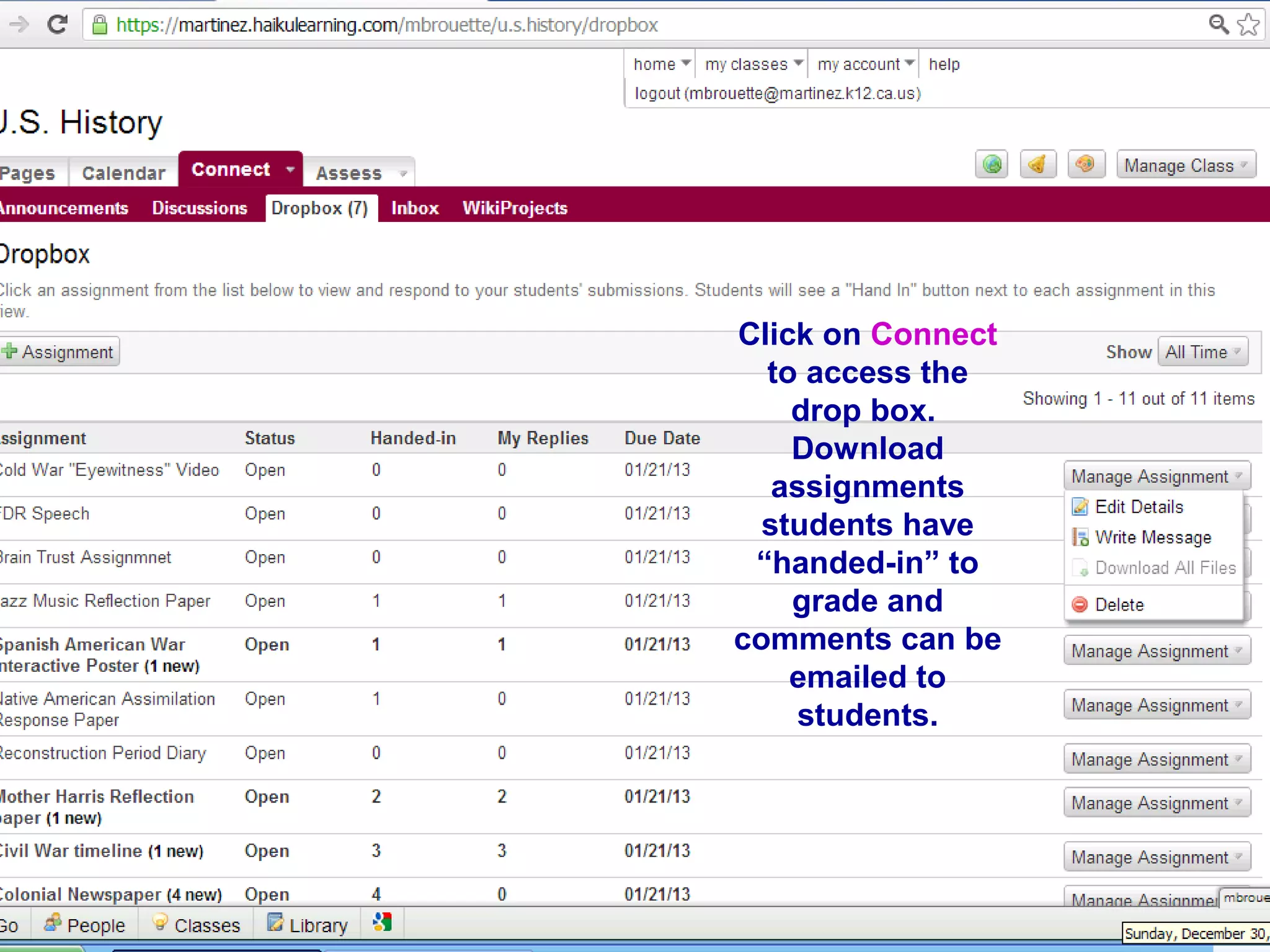Click the colorful icon right of Library
The width and height of the screenshot is (1270, 952).
click(x=383, y=922)
